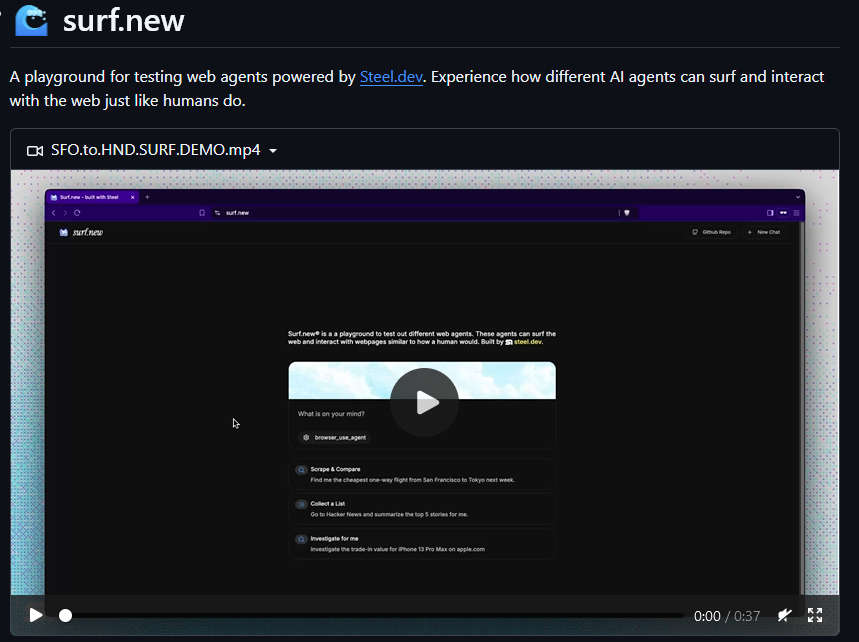The image size is (859, 642).
Task: Click the video camera icon beside the file name
Action: pyautogui.click(x=35, y=151)
